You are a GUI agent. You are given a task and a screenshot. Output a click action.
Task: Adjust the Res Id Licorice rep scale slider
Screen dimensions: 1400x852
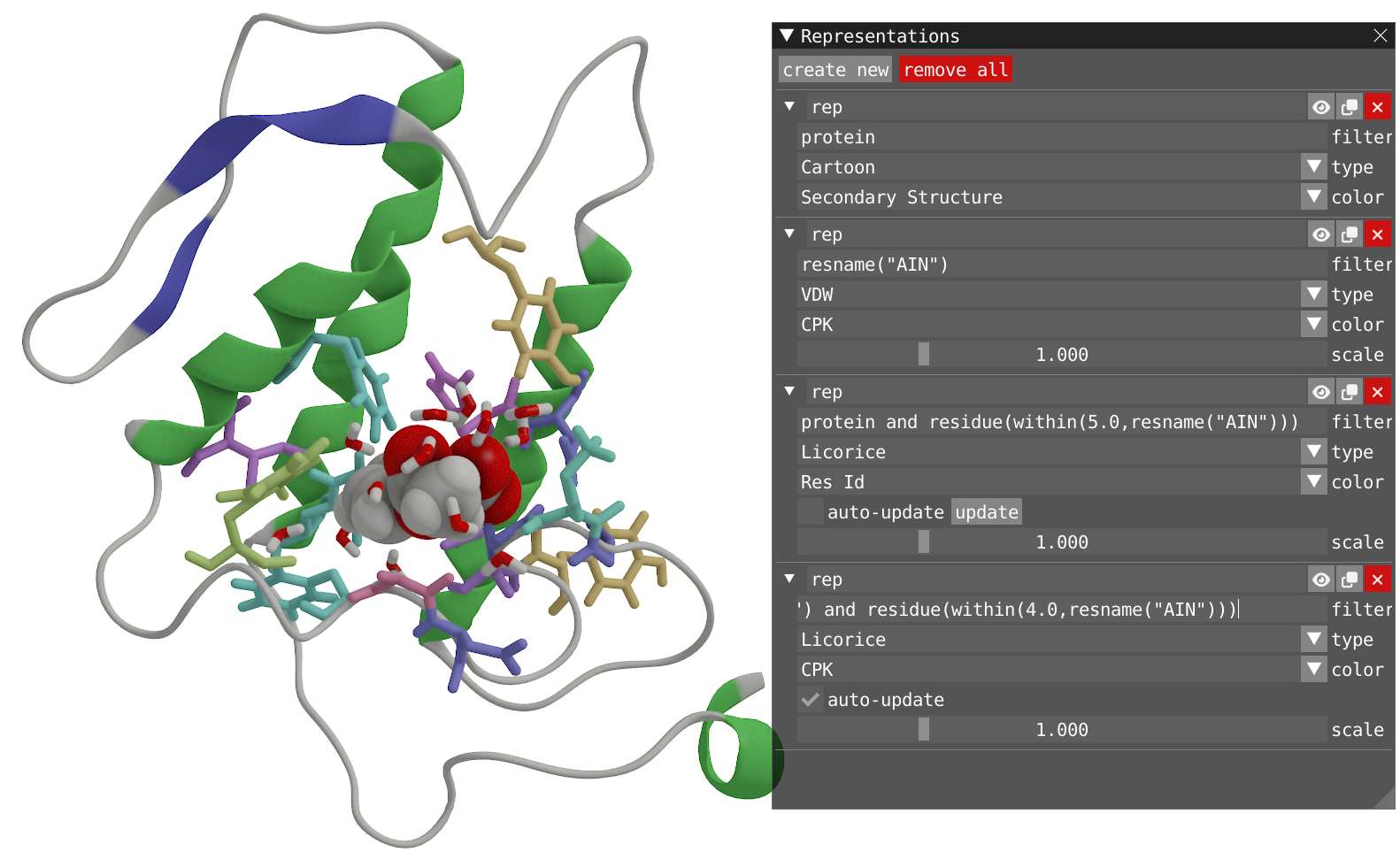(x=1061, y=542)
